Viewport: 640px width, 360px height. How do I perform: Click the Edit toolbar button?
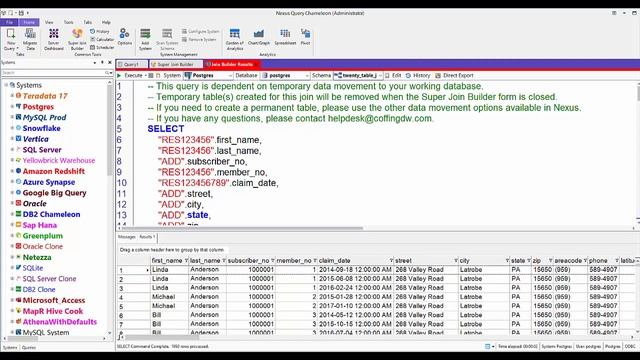coord(393,76)
